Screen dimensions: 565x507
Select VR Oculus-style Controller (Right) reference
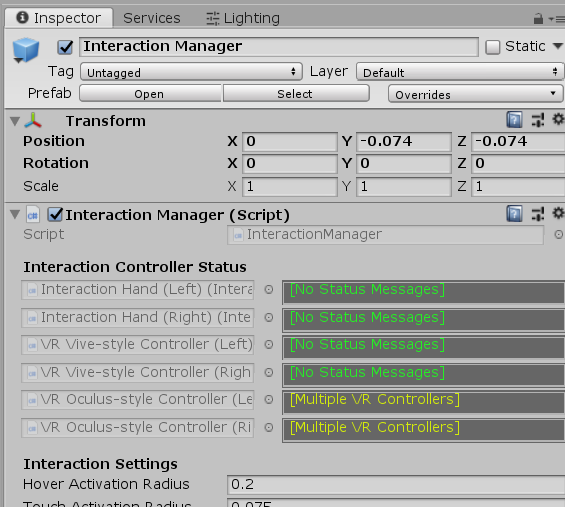coord(138,427)
